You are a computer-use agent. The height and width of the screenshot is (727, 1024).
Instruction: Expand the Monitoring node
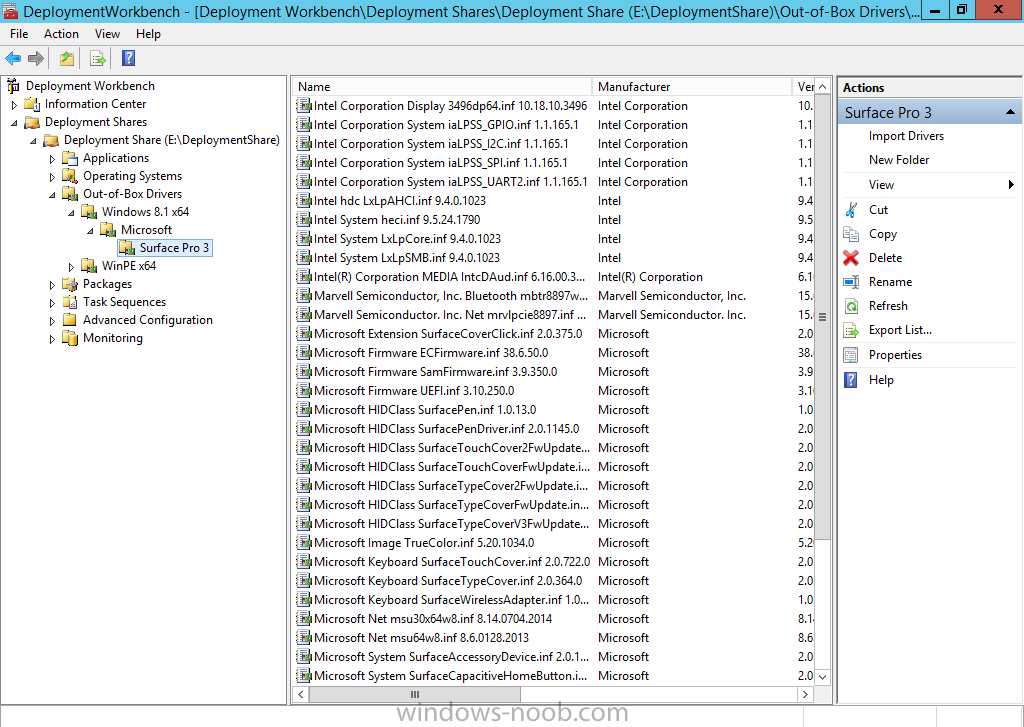(x=52, y=338)
